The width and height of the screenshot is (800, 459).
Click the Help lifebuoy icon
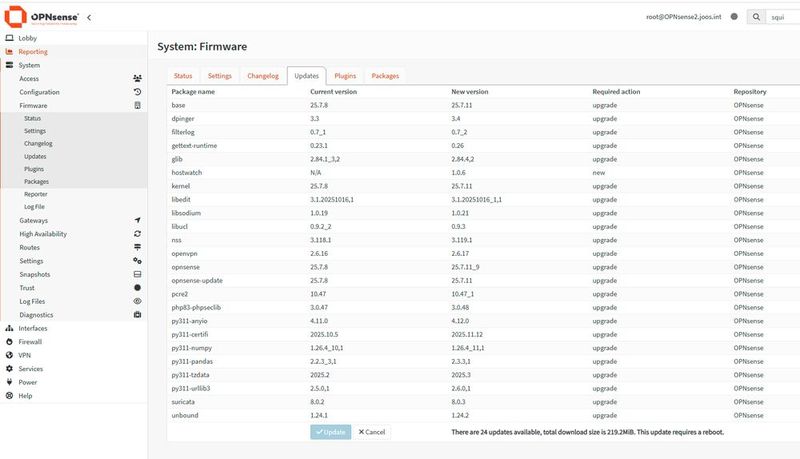[x=9, y=395]
